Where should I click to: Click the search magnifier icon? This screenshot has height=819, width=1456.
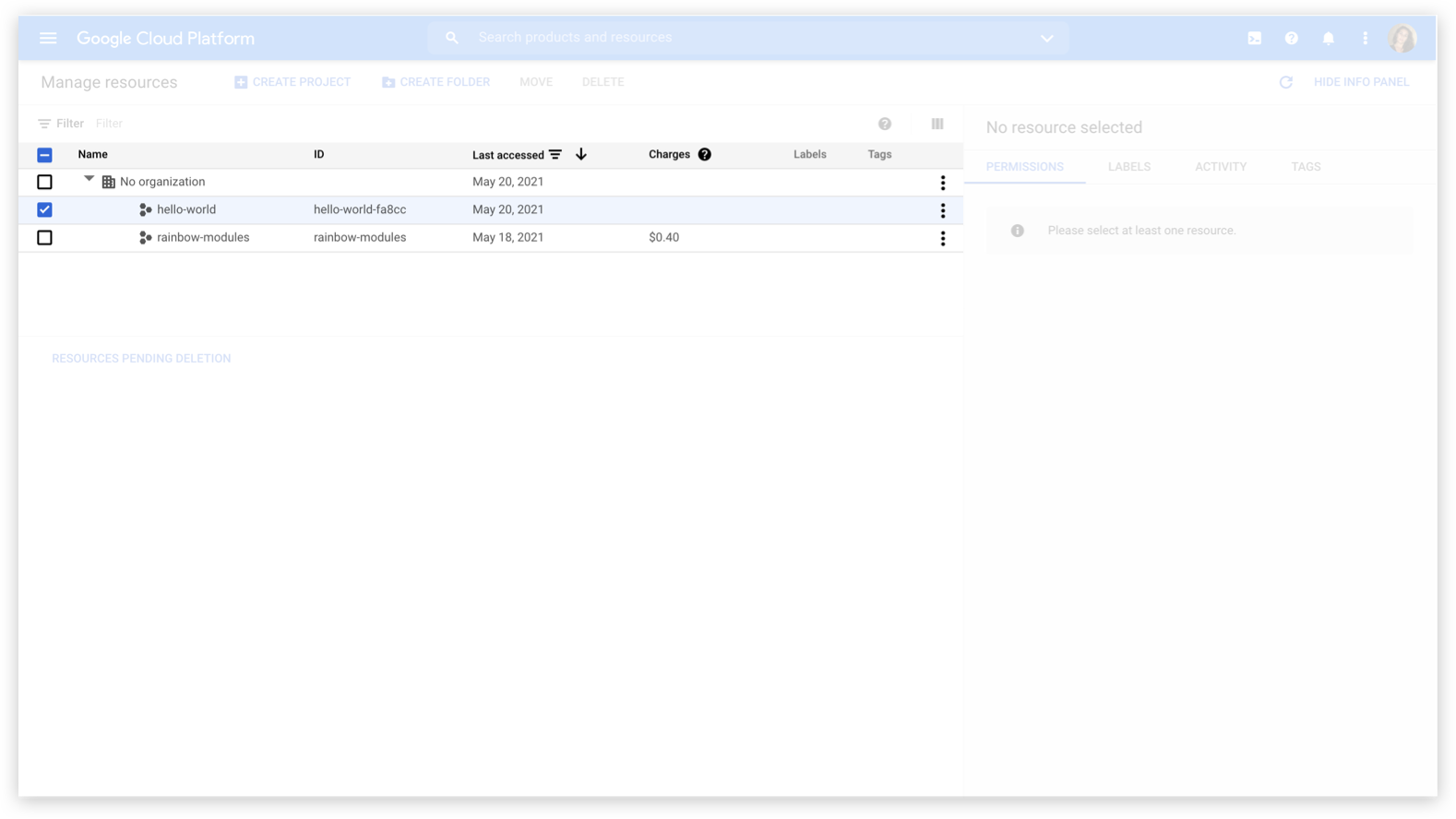pos(452,38)
